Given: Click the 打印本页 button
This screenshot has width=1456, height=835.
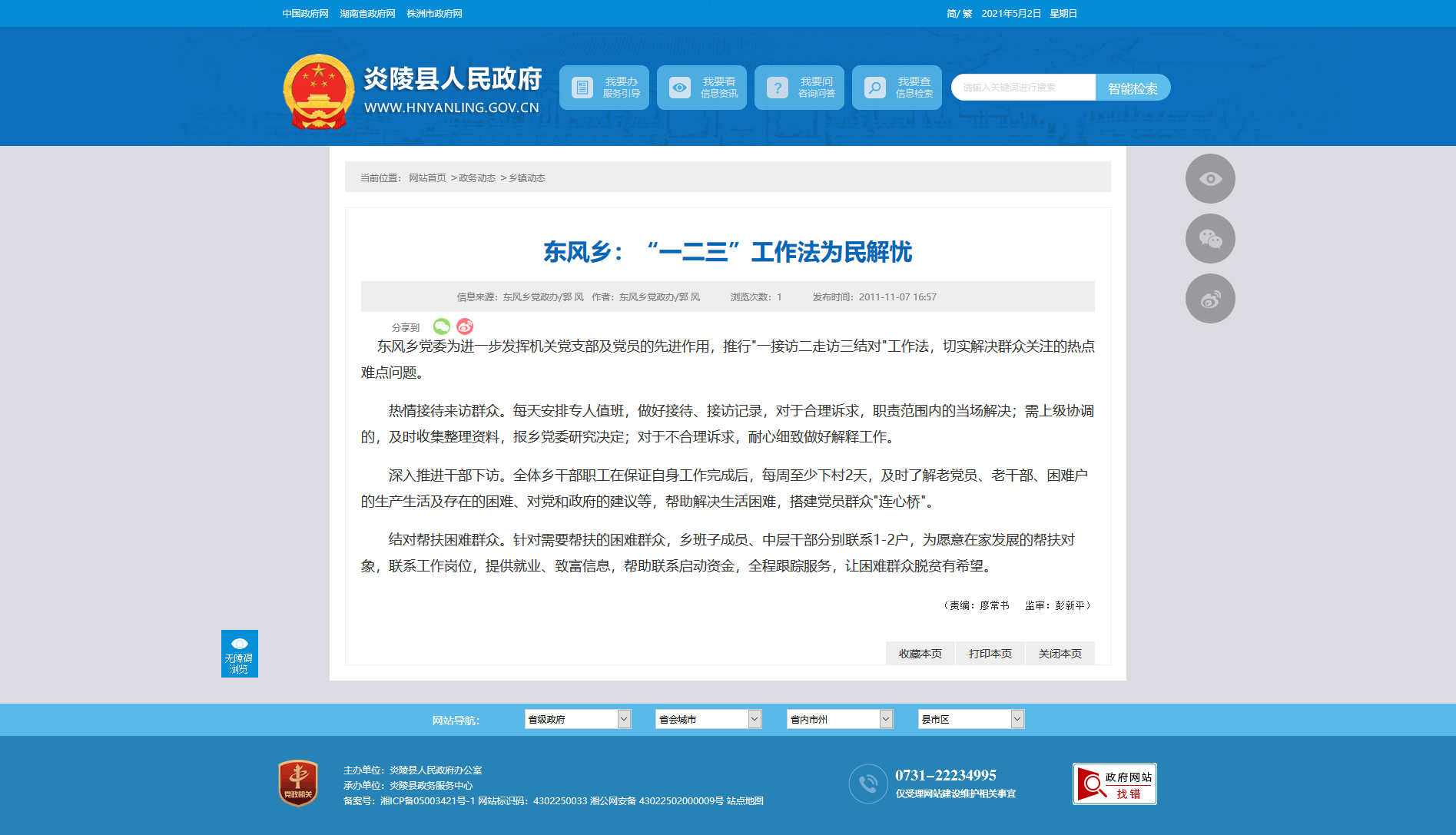Looking at the screenshot, I should [x=990, y=654].
